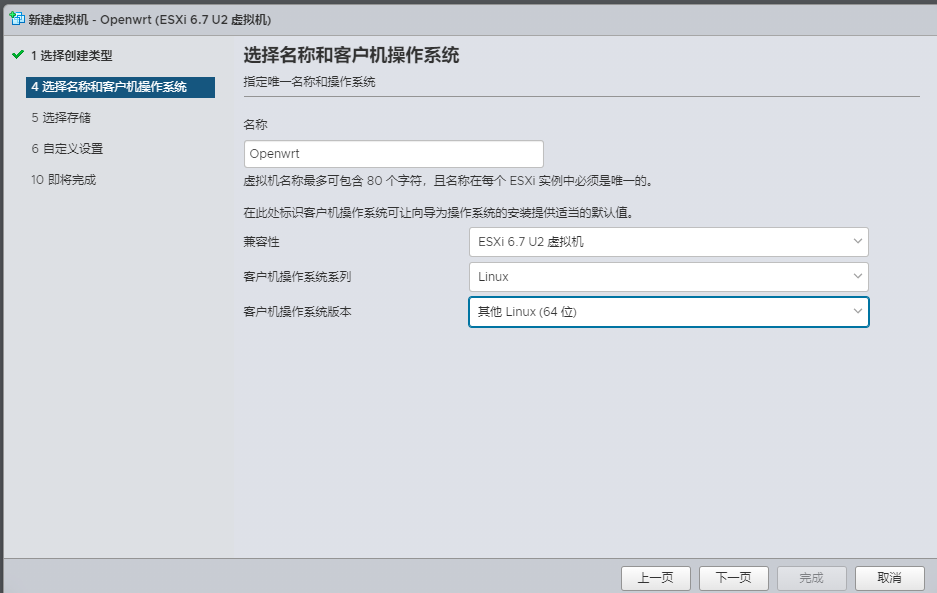Select step 4 选择名称和客户机操作系统
The image size is (937, 593).
pyautogui.click(x=120, y=87)
